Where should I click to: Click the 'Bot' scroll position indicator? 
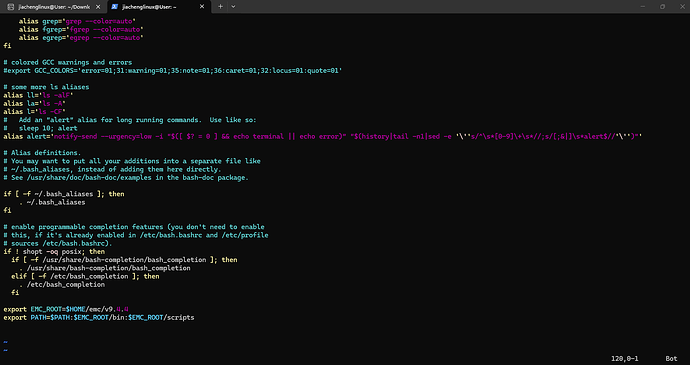(671, 359)
